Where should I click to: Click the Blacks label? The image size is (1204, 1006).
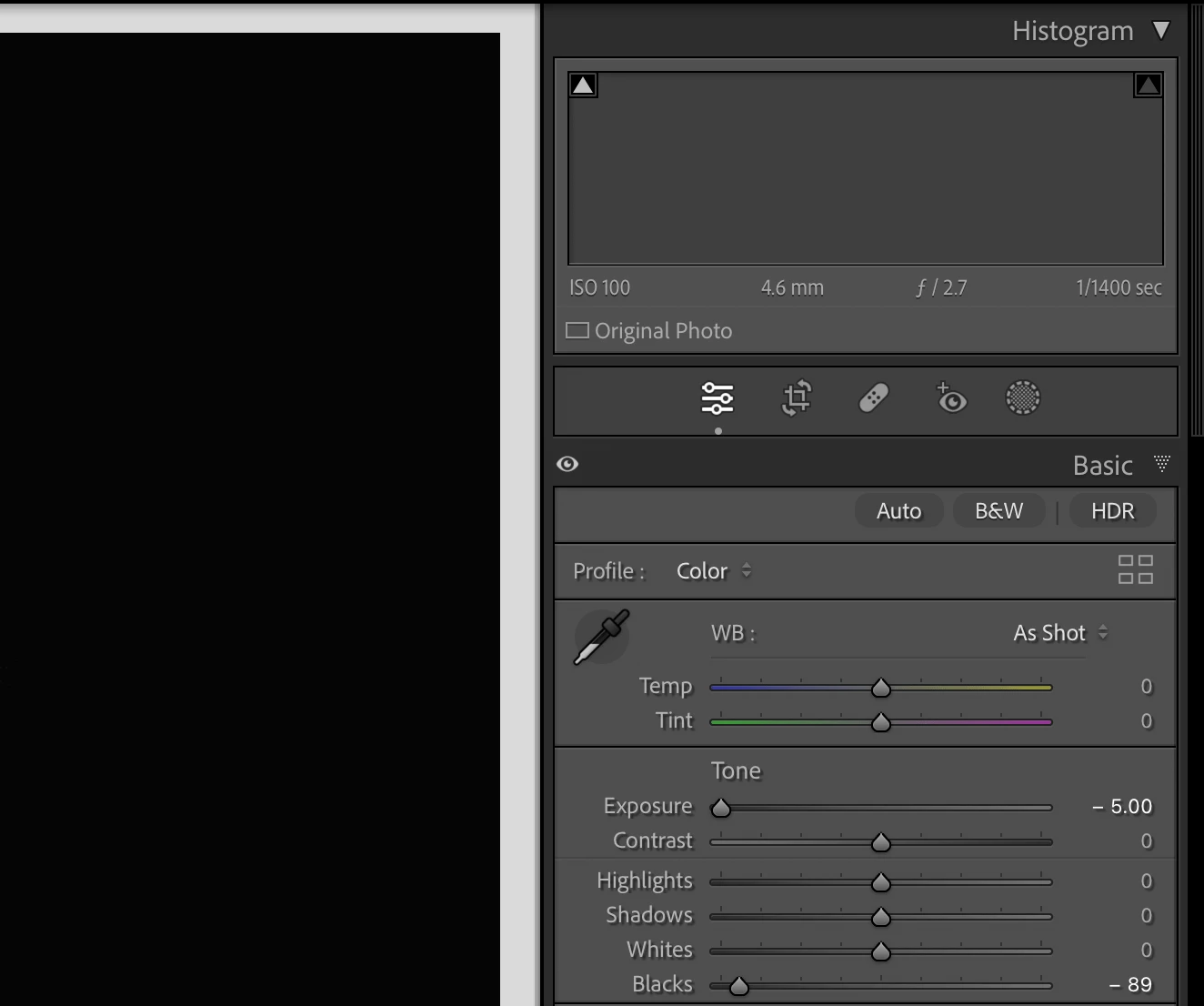662,984
